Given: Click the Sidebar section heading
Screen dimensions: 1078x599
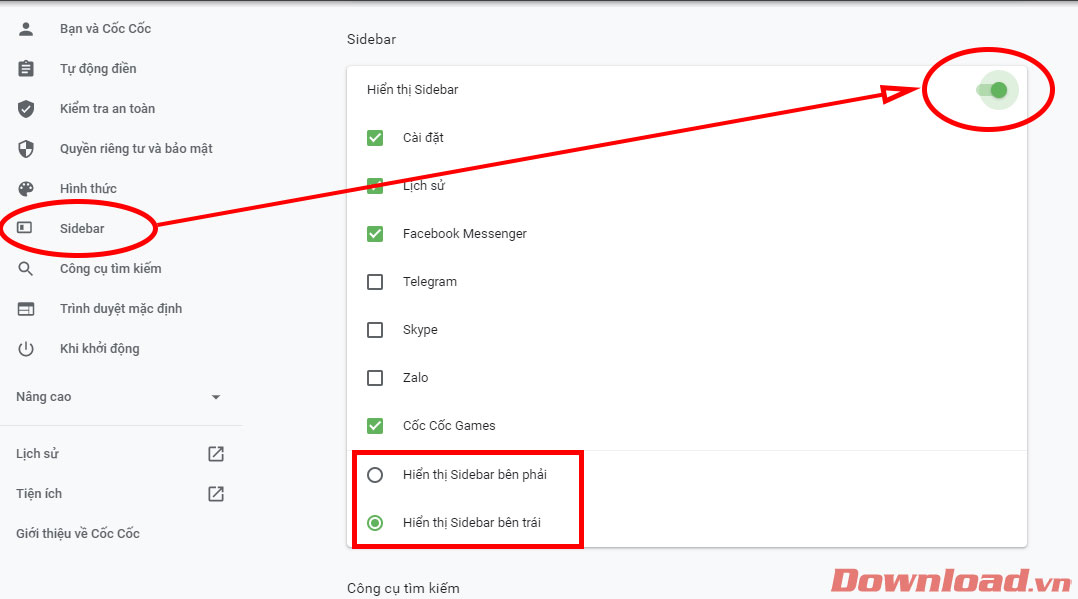Looking at the screenshot, I should click(371, 39).
